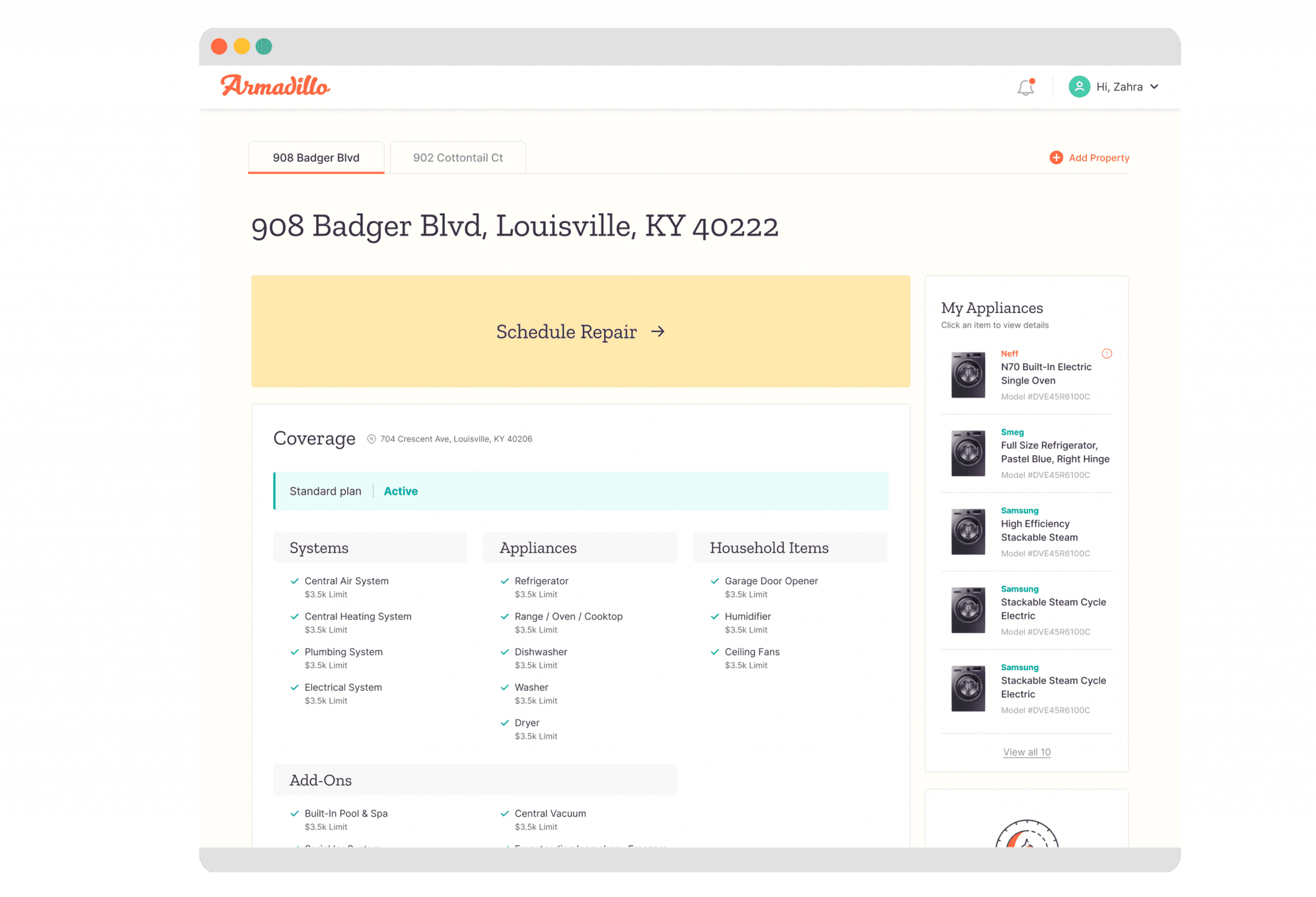Click the Washer checkmark
Image resolution: width=1316 pixels, height=897 pixels.
coord(504,687)
